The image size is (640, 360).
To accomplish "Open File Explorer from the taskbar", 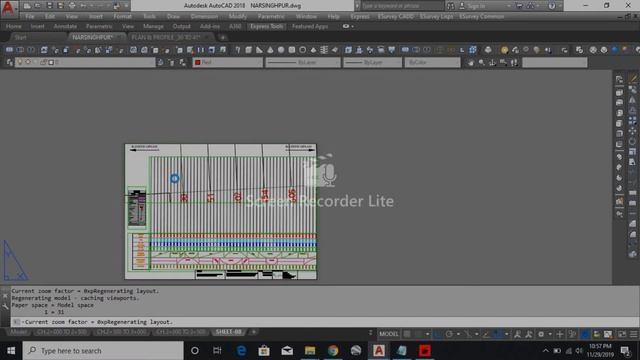I will click(310, 351).
